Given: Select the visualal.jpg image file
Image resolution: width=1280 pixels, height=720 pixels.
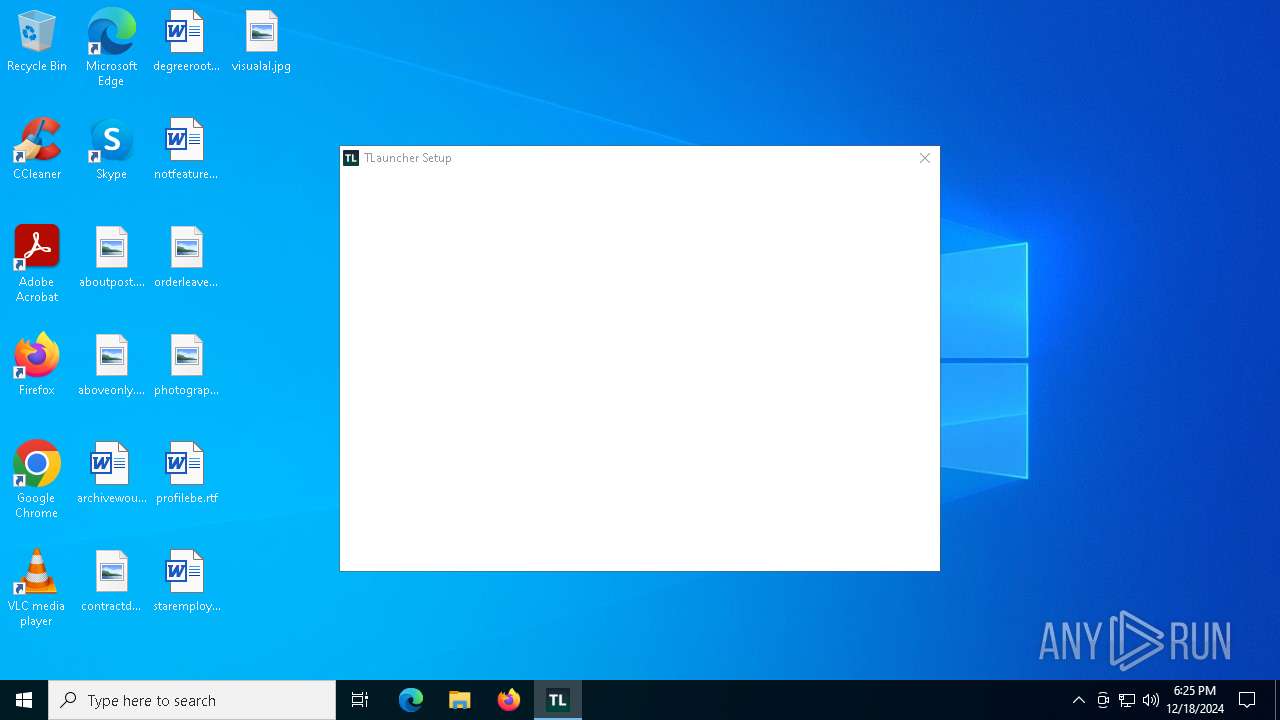Looking at the screenshot, I should 261,42.
